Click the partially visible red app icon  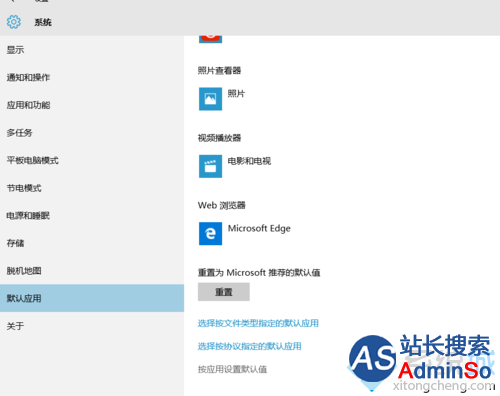click(210, 39)
